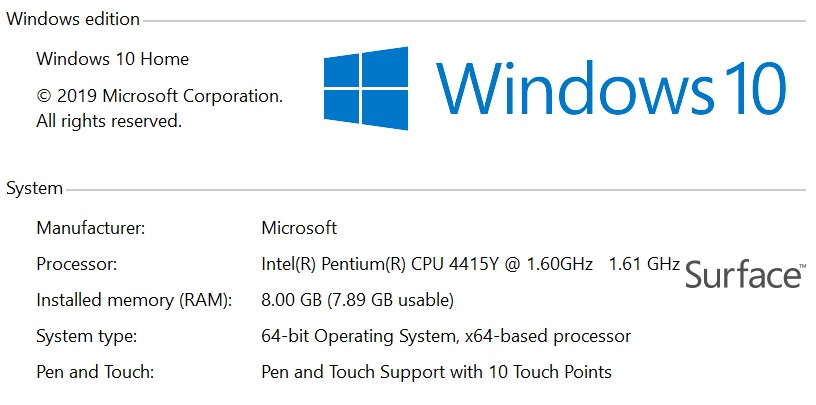Click the 2019 Microsoft Corporation copyright line
Screen dimensions: 816x405
click(x=160, y=96)
